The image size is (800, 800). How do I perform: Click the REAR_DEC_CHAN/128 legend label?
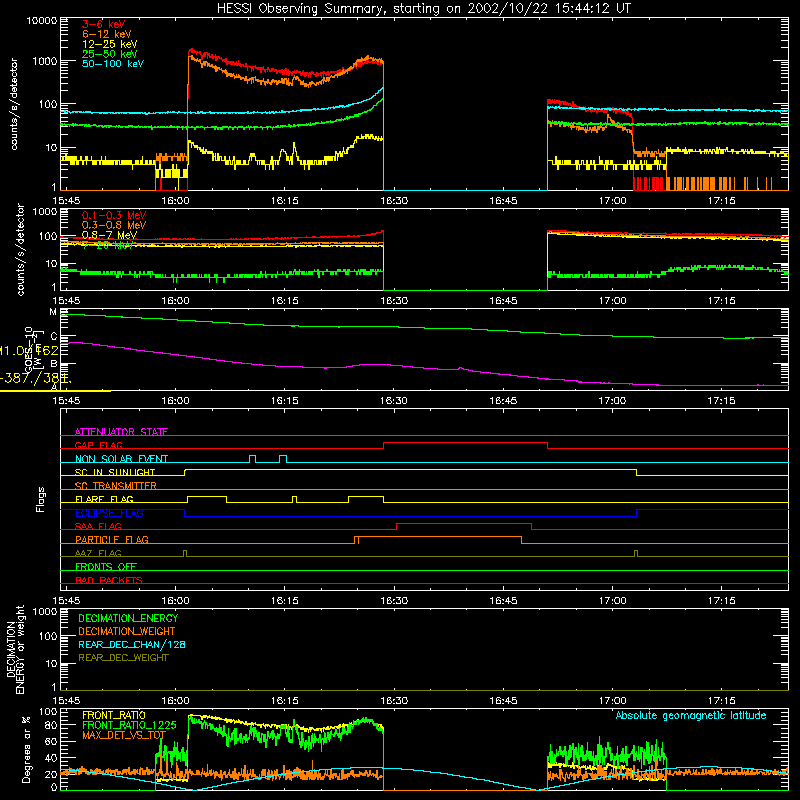click(x=132, y=644)
